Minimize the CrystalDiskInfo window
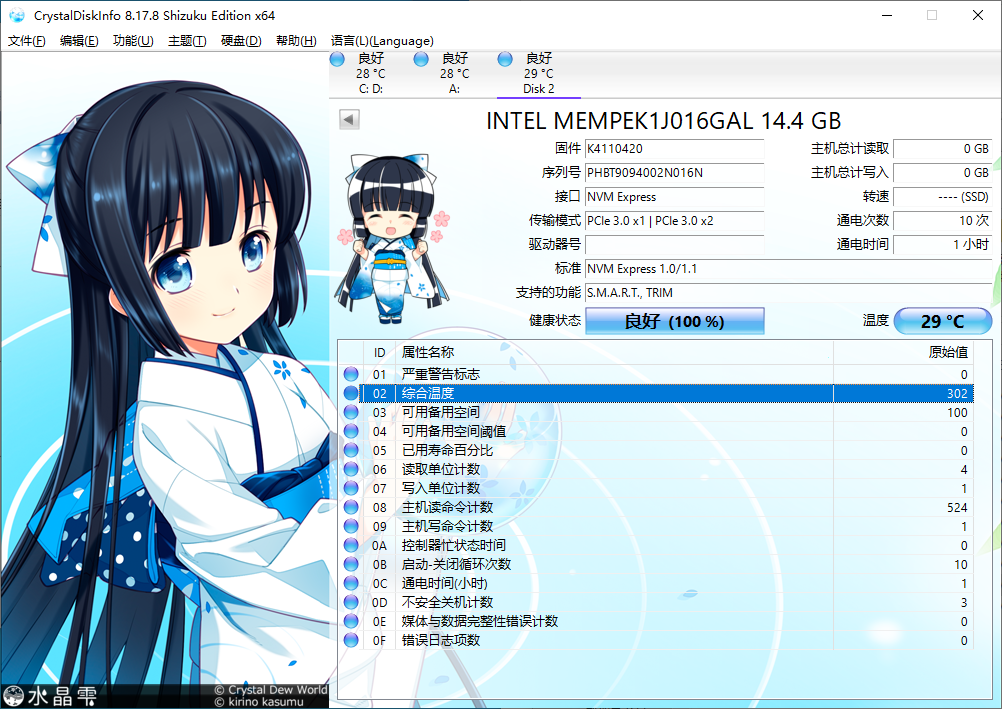This screenshot has width=1002, height=709. tap(887, 15)
